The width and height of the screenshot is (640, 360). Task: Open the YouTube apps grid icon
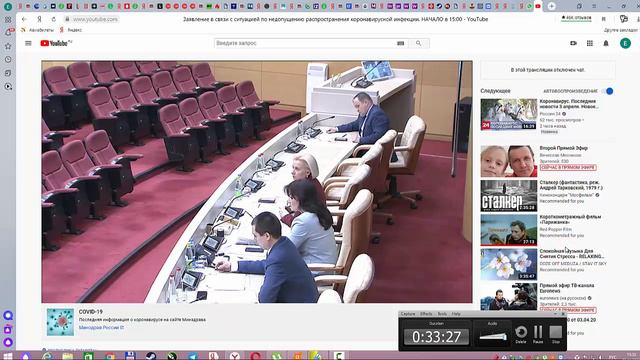590,43
